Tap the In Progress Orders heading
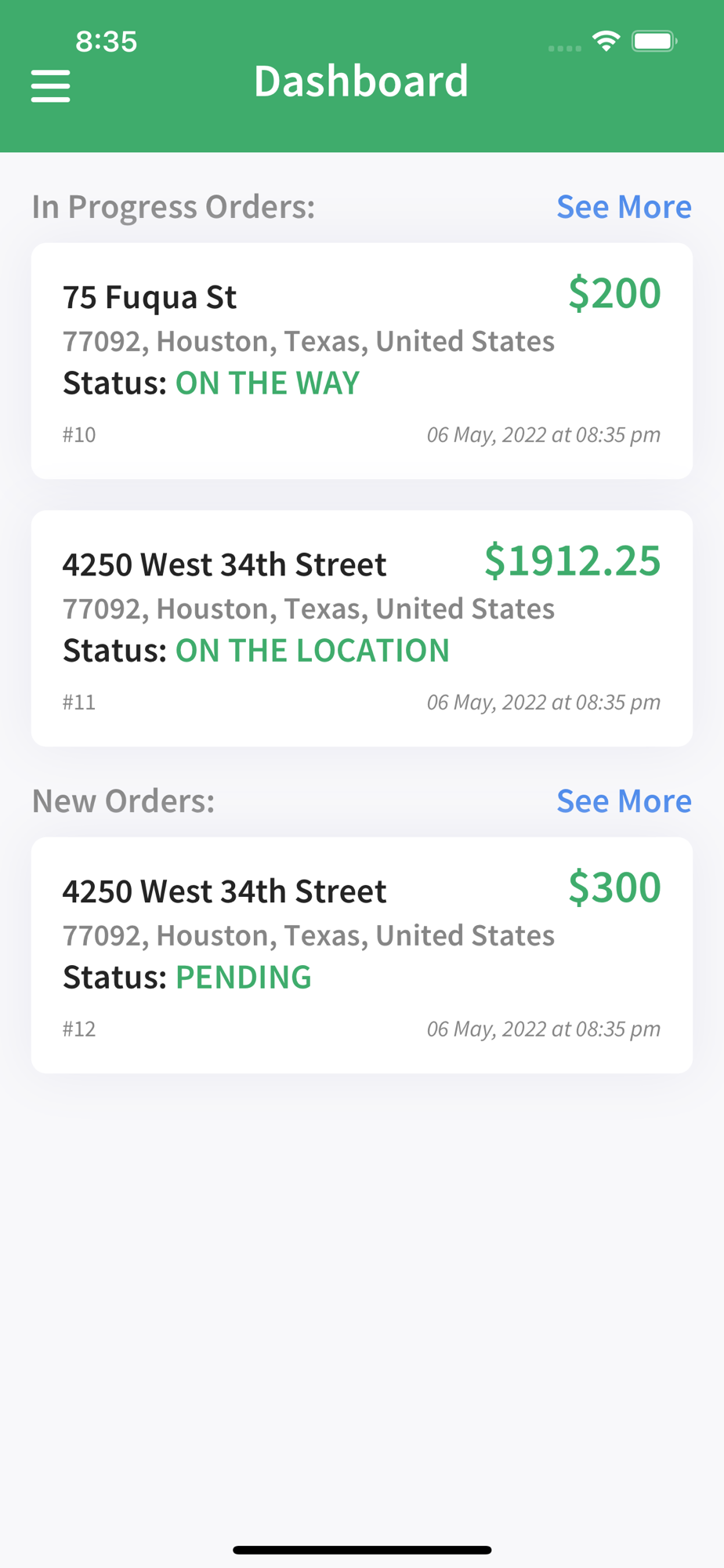The height and width of the screenshot is (1568, 724). click(173, 207)
